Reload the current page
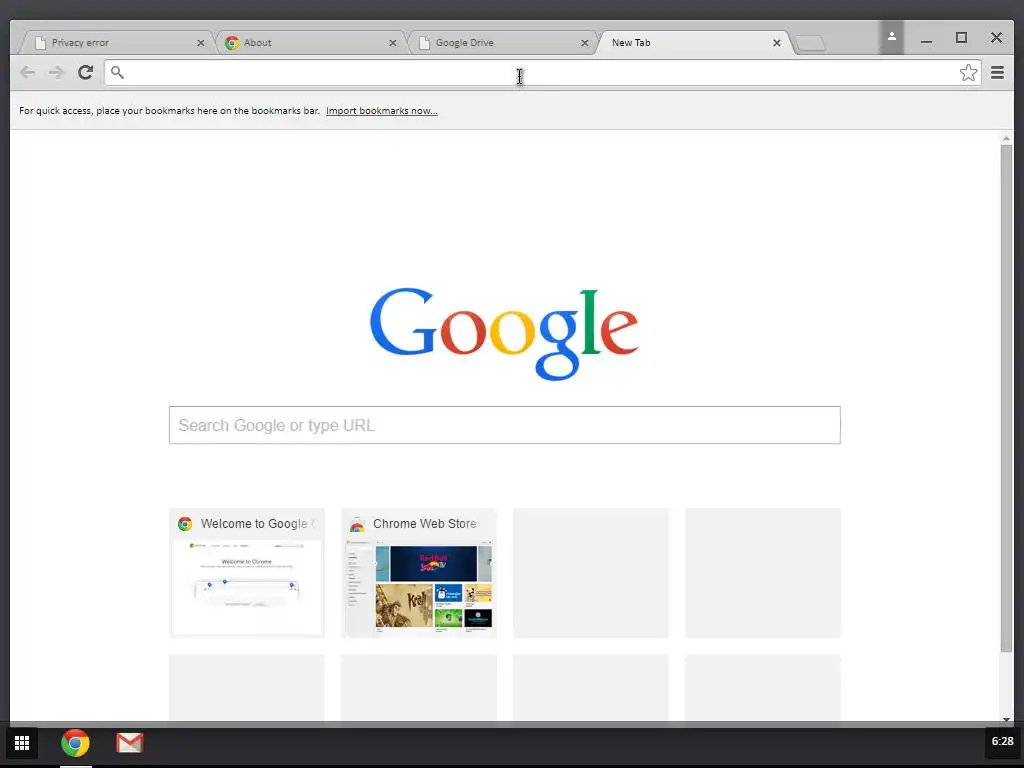 (x=86, y=72)
